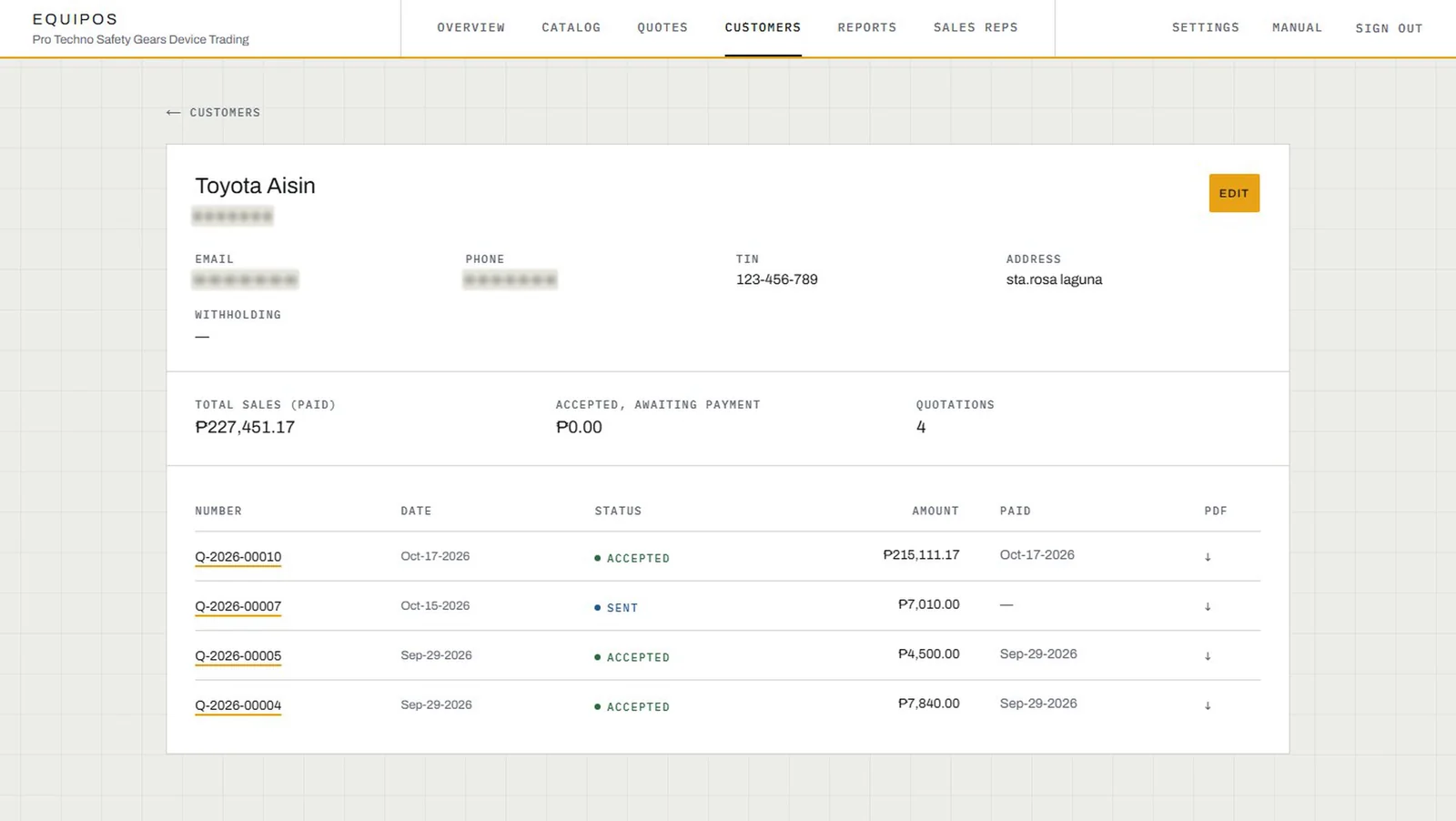Download PDF for quote Q-2026-00005

(x=1208, y=656)
